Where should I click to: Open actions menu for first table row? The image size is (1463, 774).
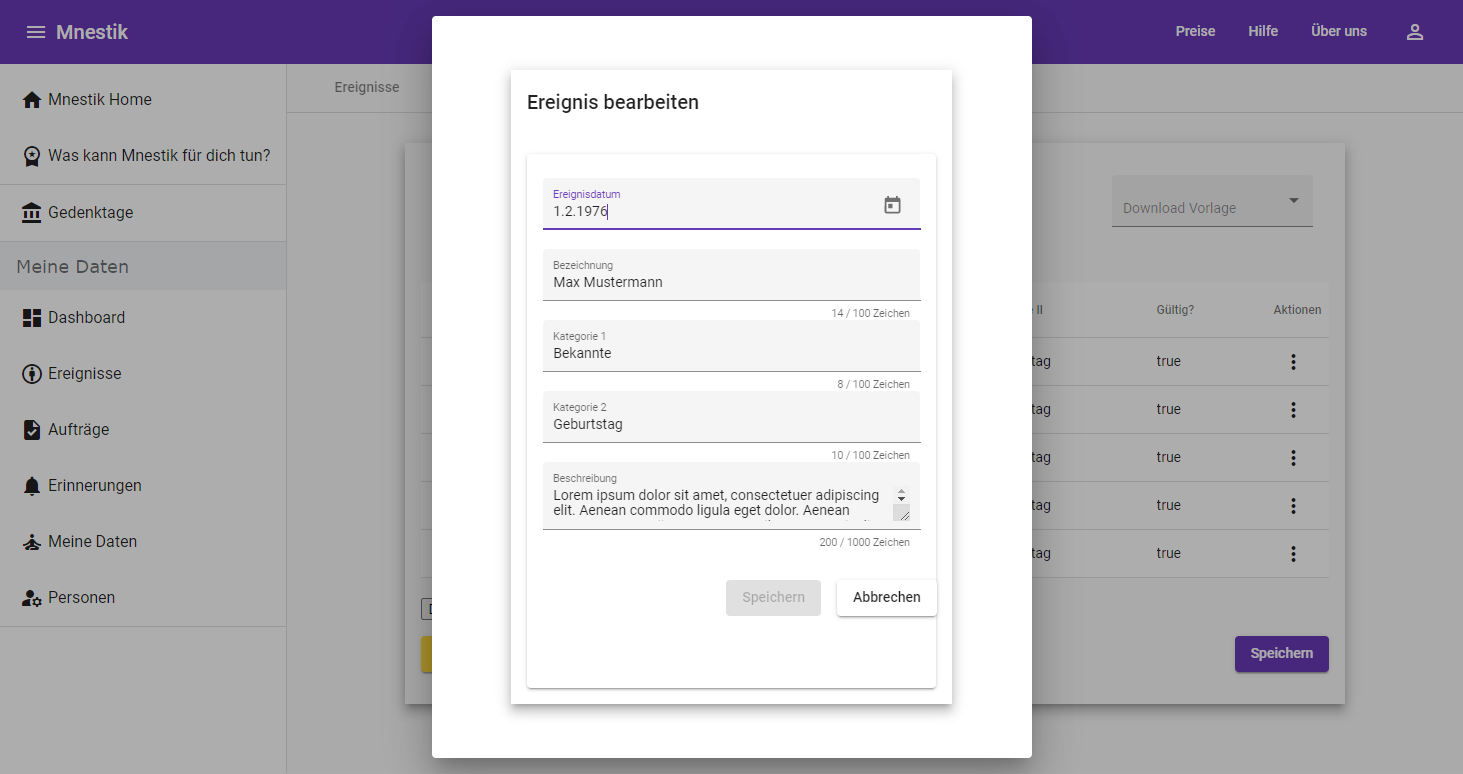[1293, 362]
